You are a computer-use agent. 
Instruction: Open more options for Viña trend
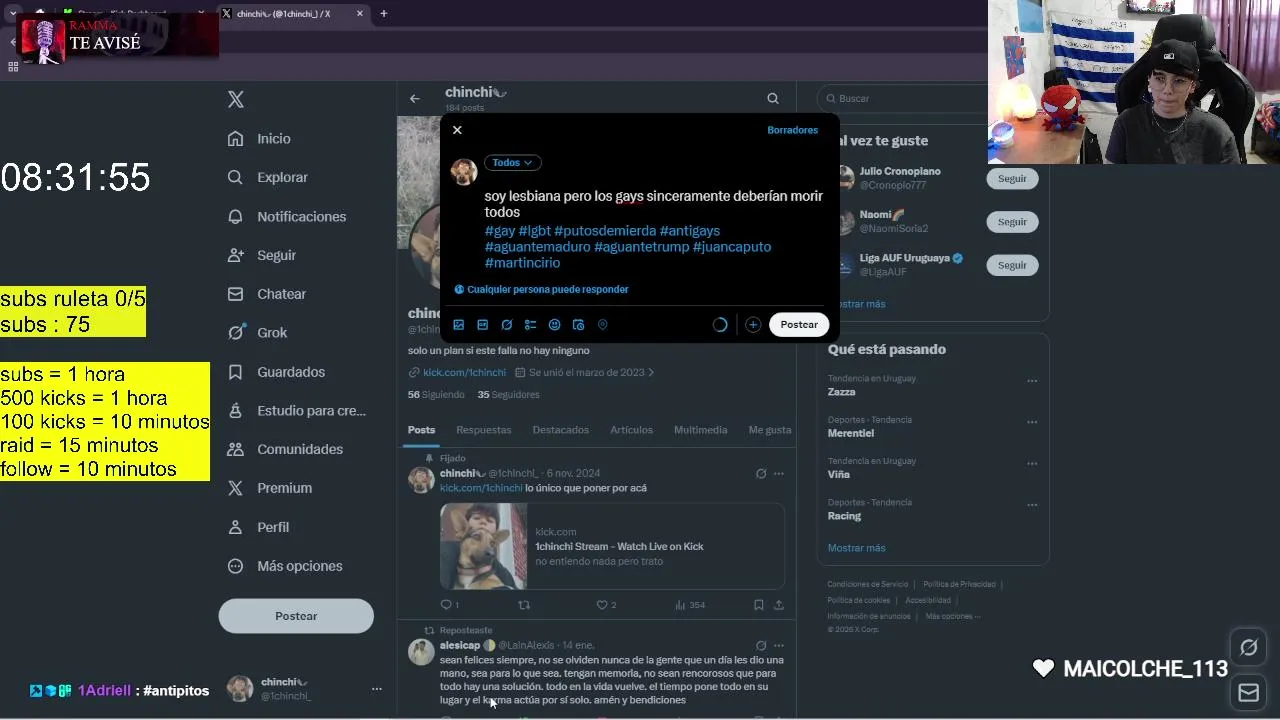pos(1032,464)
